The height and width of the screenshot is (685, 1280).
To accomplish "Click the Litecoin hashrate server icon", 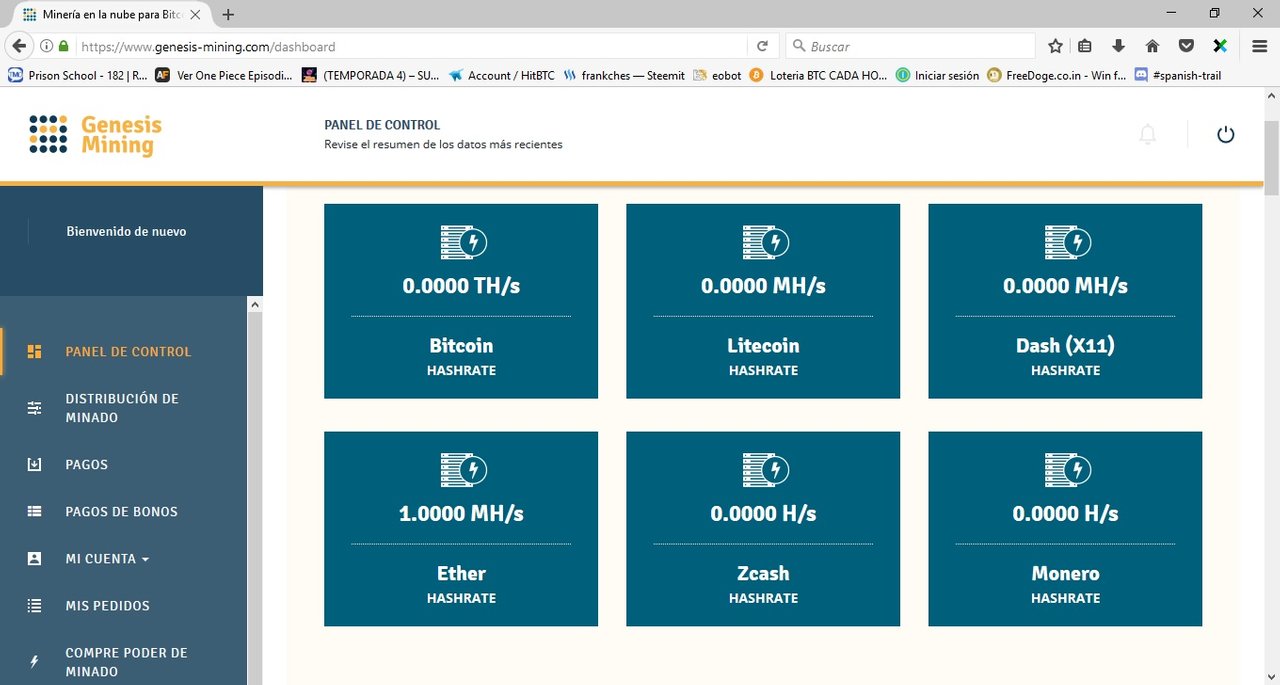I will (x=765, y=242).
